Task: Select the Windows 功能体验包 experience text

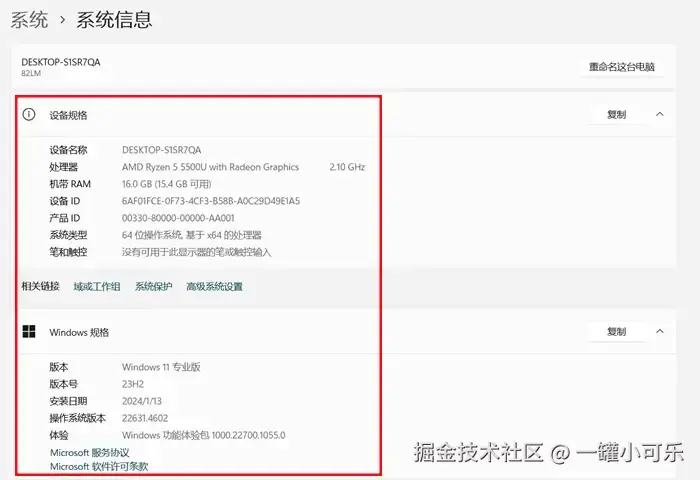Action: 204,435
